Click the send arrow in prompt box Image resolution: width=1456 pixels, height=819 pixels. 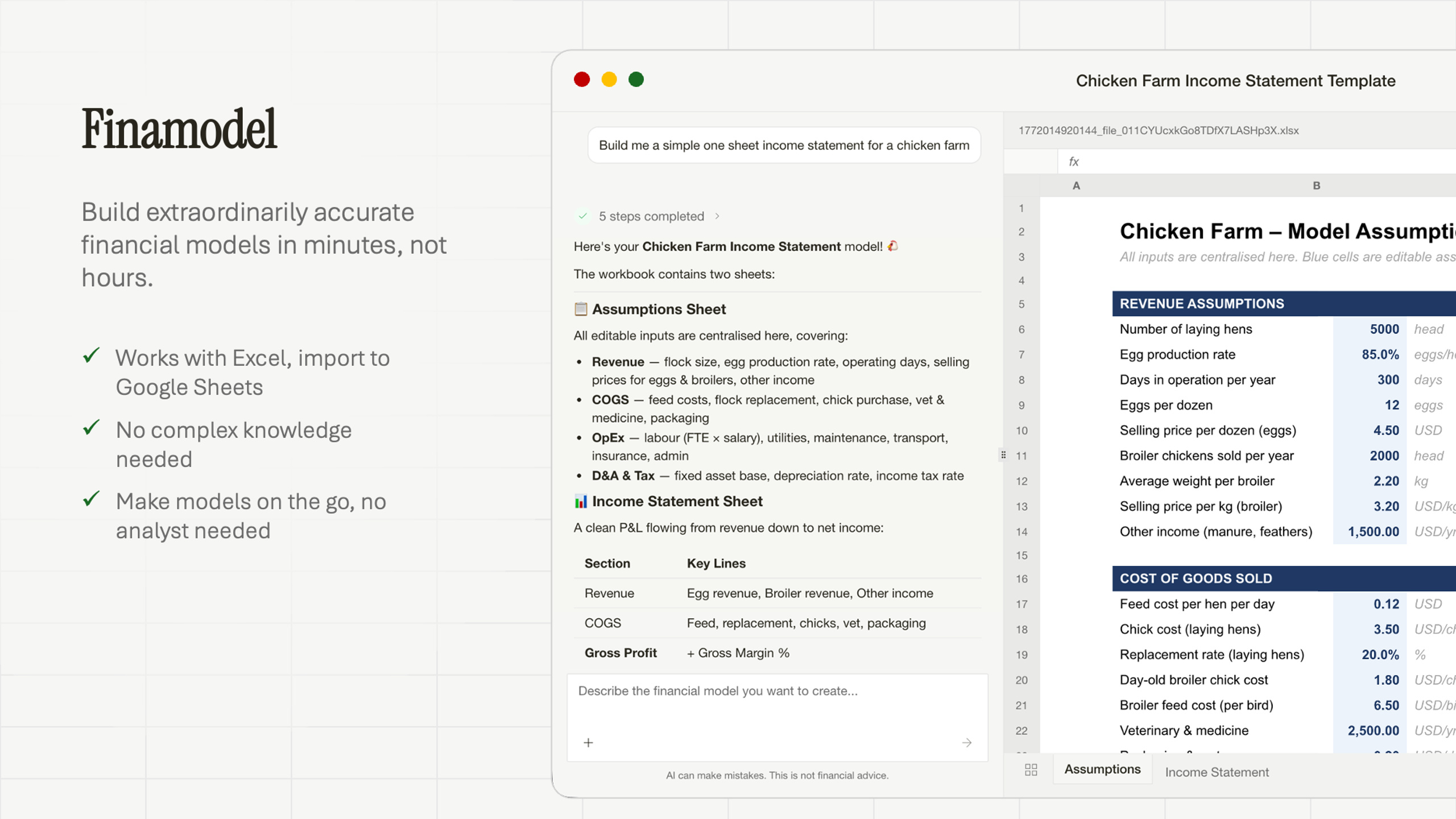[967, 742]
